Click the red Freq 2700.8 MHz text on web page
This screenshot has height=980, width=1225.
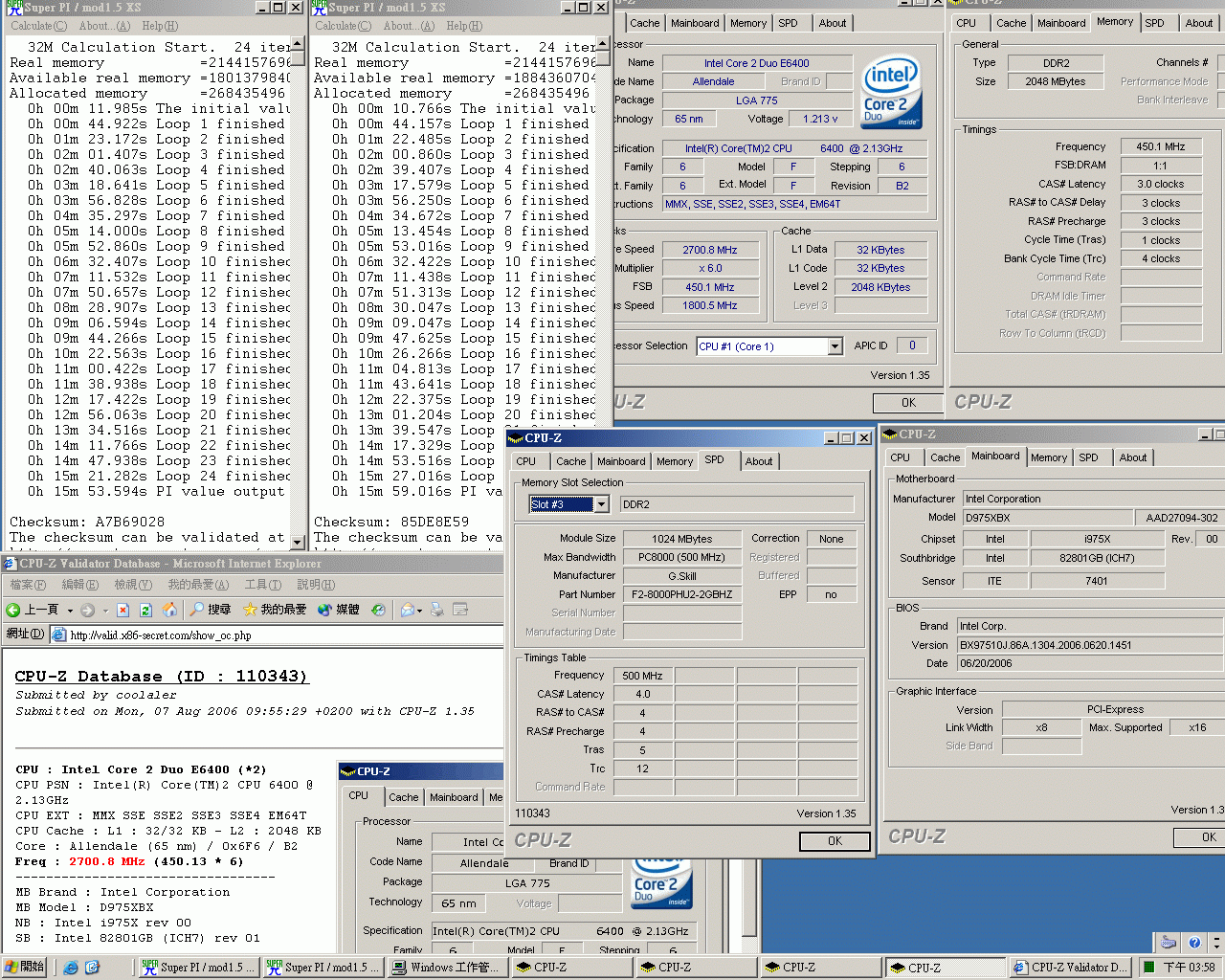[x=107, y=861]
